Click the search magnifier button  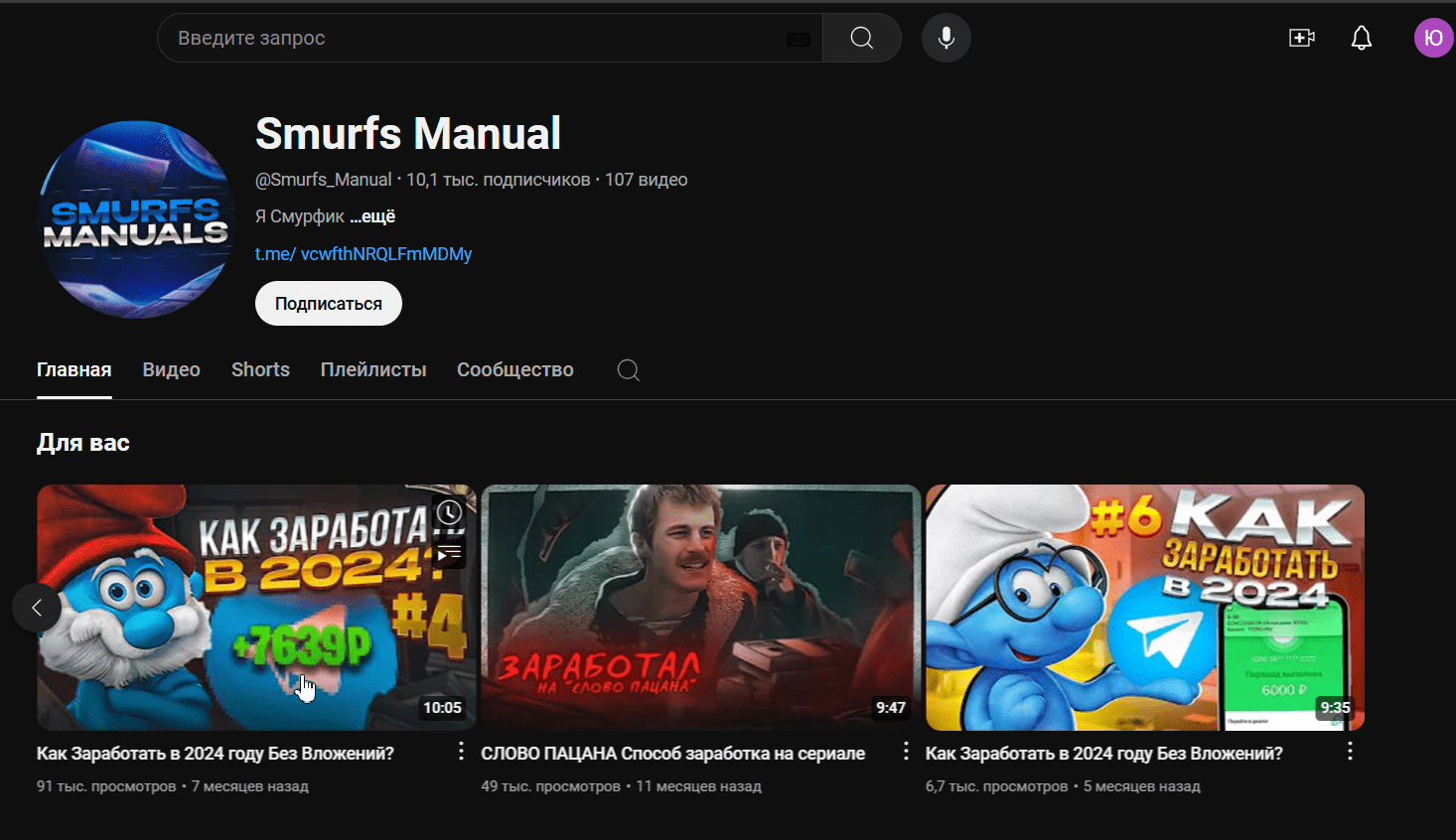tap(862, 38)
